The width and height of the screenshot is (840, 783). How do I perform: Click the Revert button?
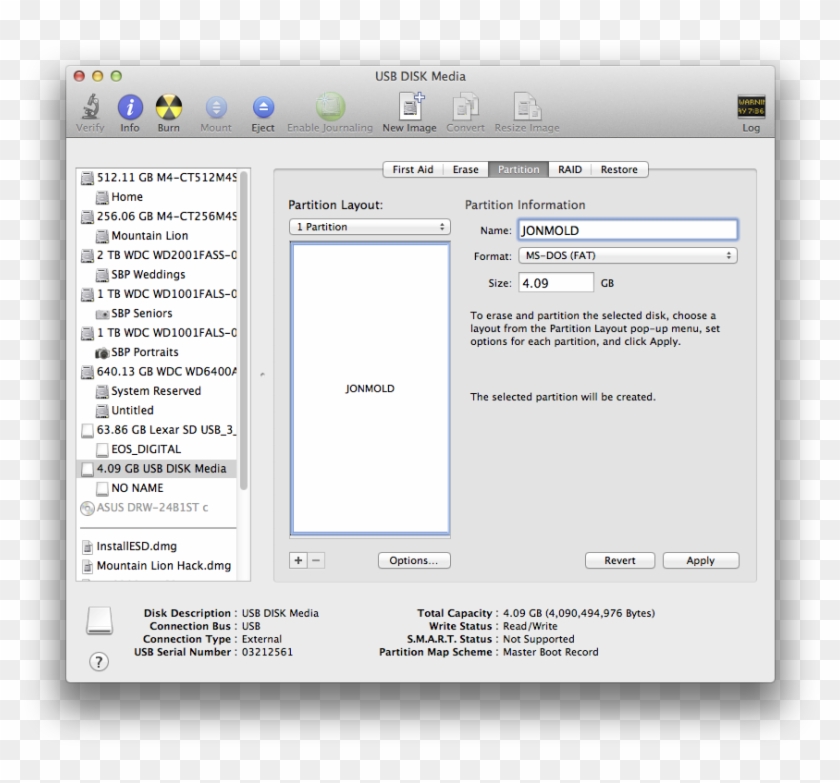pyautogui.click(x=620, y=560)
